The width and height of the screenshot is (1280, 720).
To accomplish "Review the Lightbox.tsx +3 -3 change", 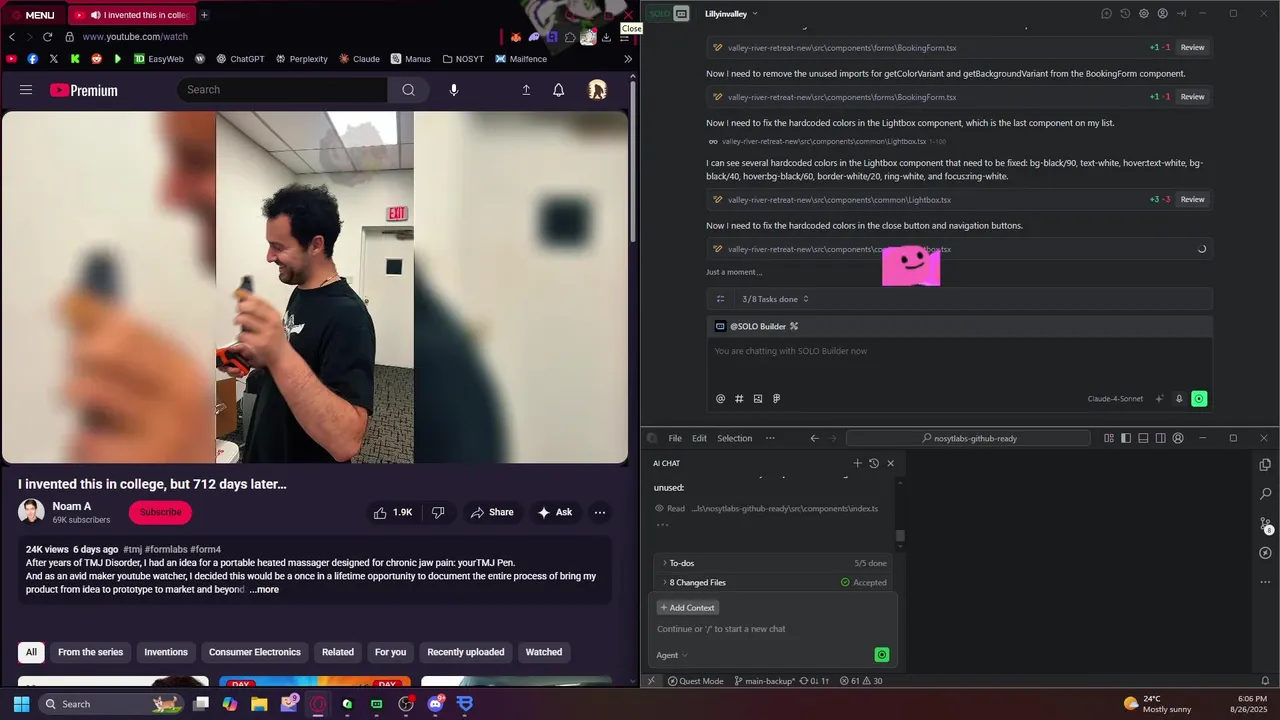I will 1192,199.
